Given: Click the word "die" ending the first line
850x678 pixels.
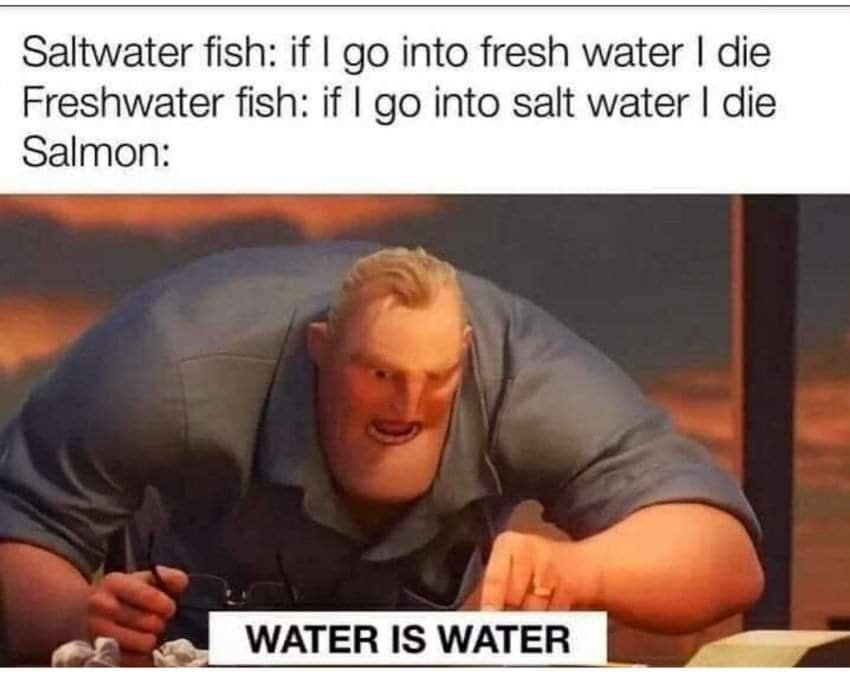Looking at the screenshot, I should [x=744, y=53].
